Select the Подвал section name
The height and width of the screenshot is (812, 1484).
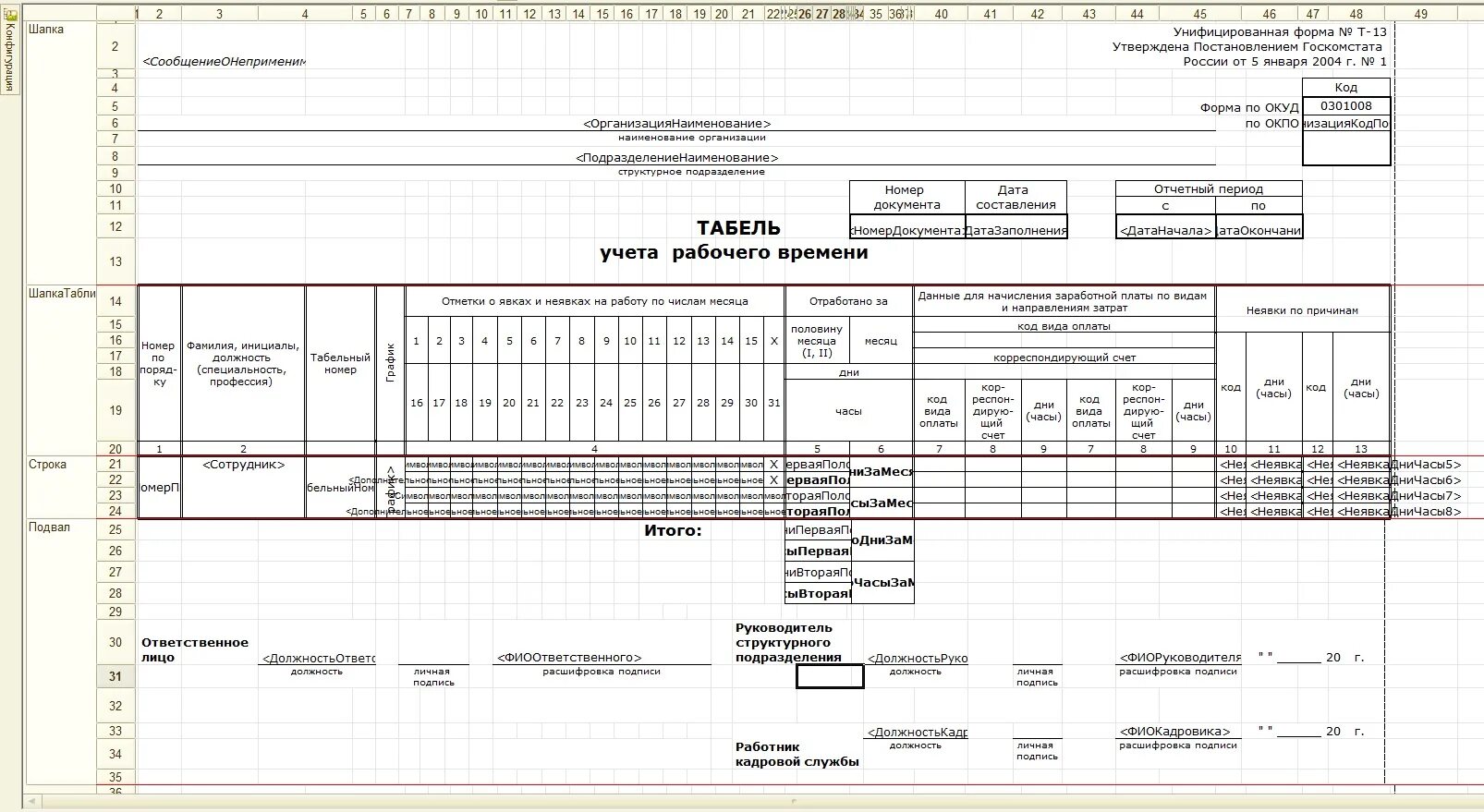click(50, 527)
